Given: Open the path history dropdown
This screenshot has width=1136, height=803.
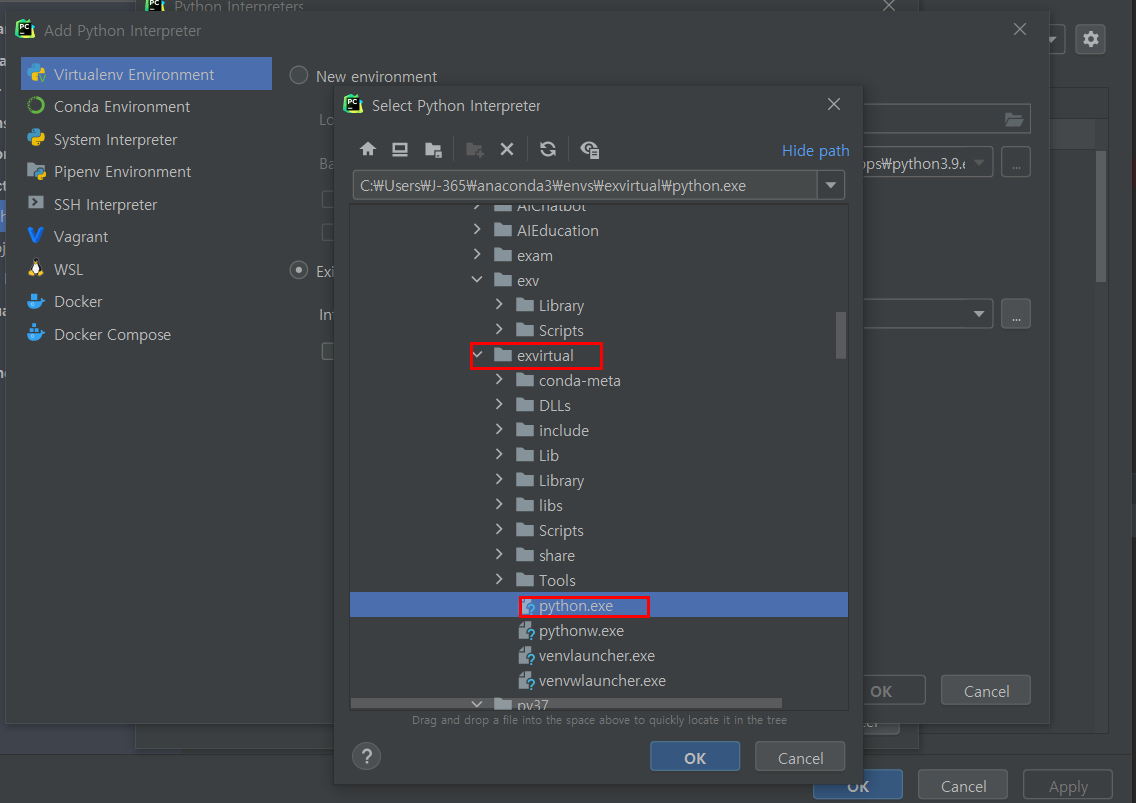Looking at the screenshot, I should coord(831,186).
